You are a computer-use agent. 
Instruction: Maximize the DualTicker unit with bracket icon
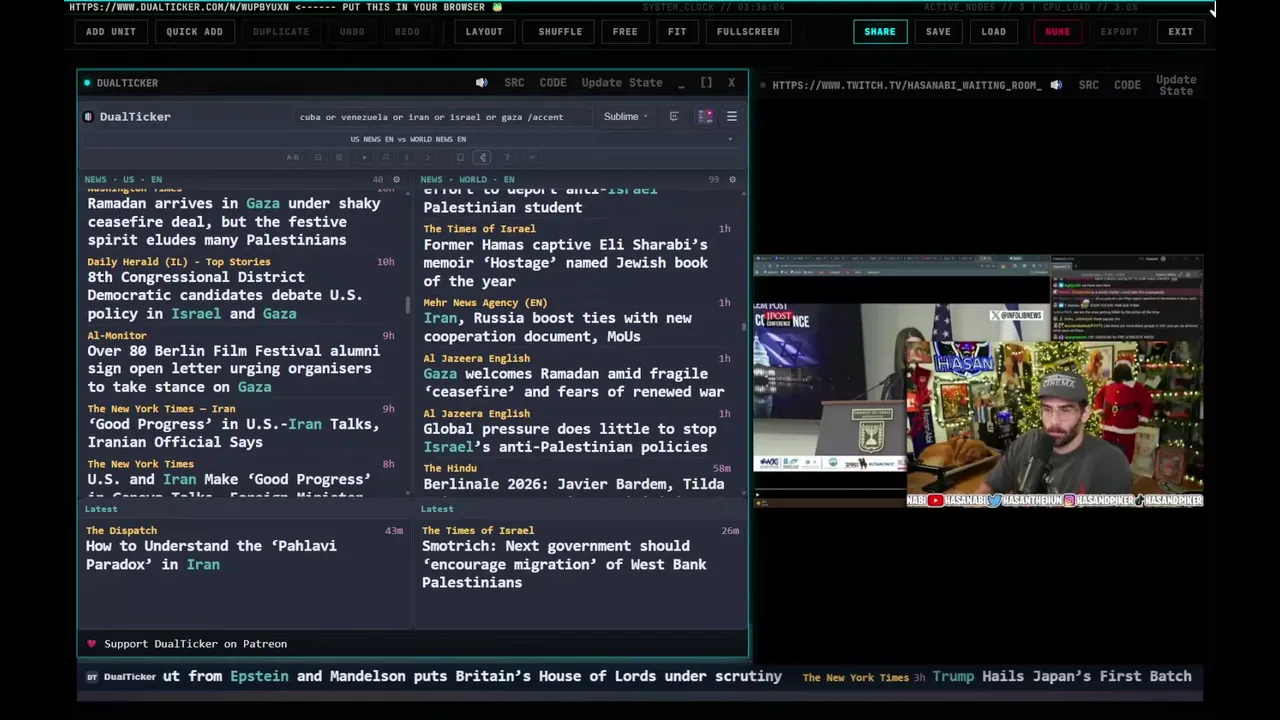coord(706,83)
